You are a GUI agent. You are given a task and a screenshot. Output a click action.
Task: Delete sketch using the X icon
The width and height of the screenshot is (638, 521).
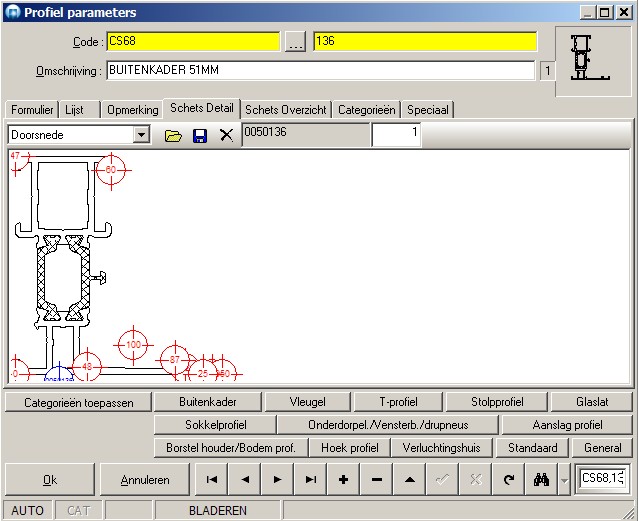(x=226, y=135)
